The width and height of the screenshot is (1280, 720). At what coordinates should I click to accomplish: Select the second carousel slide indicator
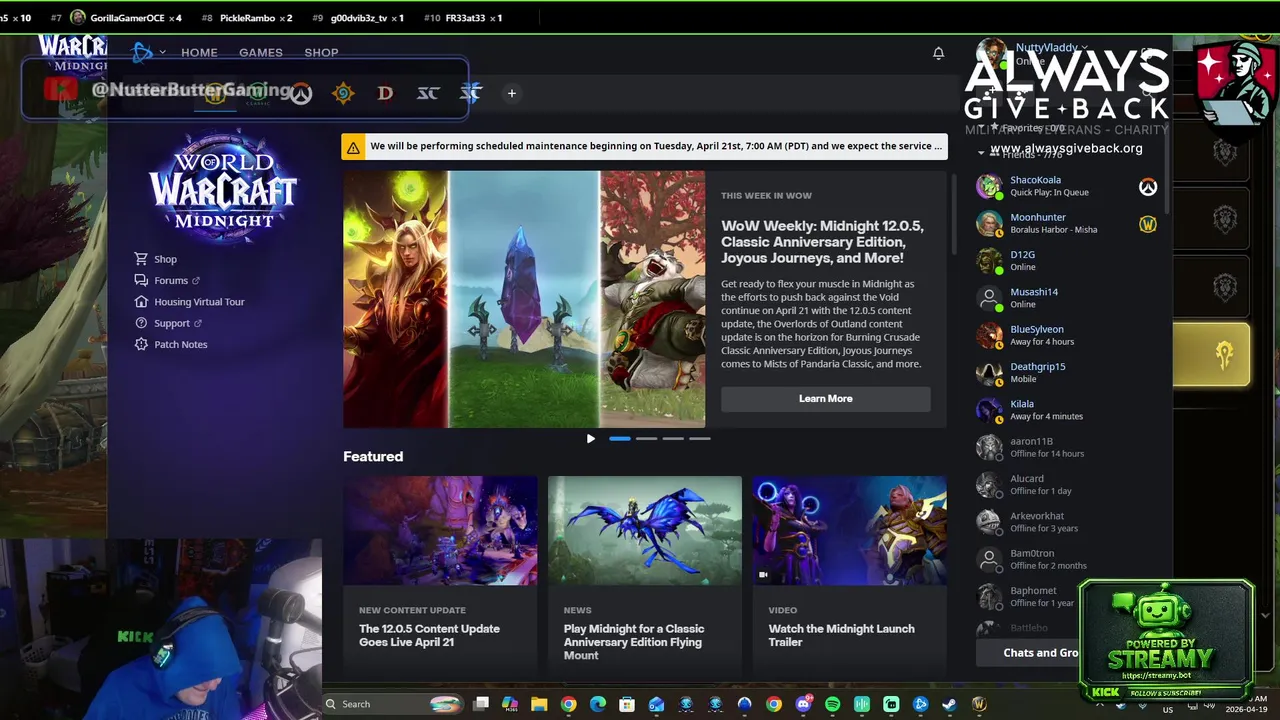click(647, 439)
